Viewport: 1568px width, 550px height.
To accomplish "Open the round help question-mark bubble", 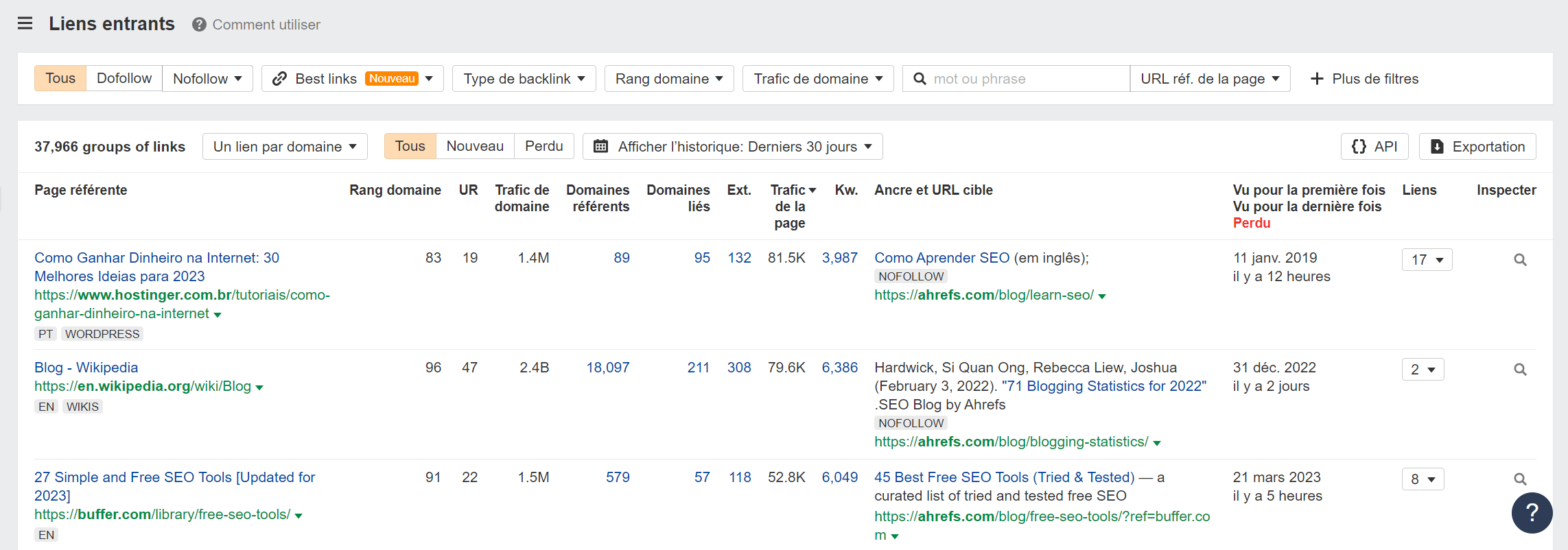I will point(1532,512).
